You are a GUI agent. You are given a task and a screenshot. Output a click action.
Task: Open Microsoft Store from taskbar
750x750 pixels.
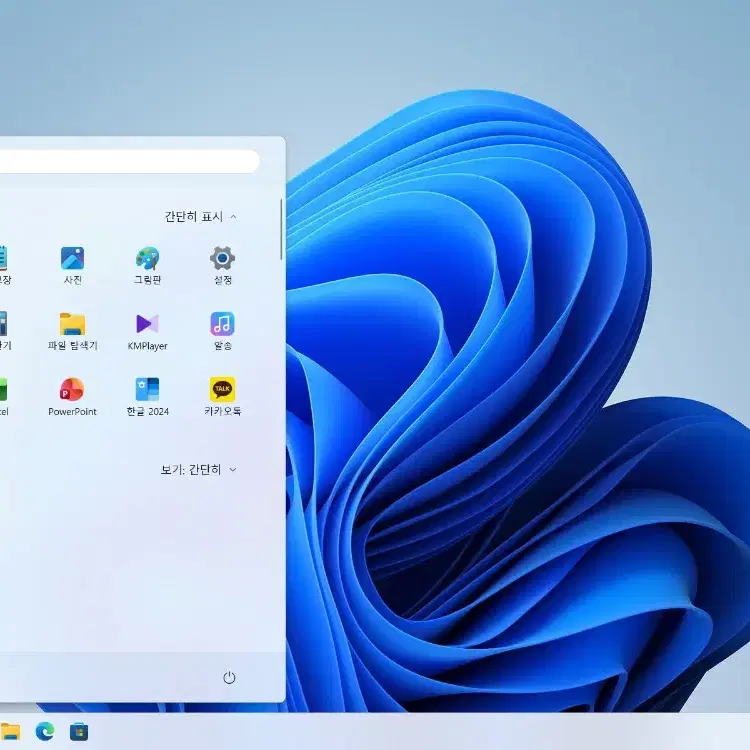(79, 732)
